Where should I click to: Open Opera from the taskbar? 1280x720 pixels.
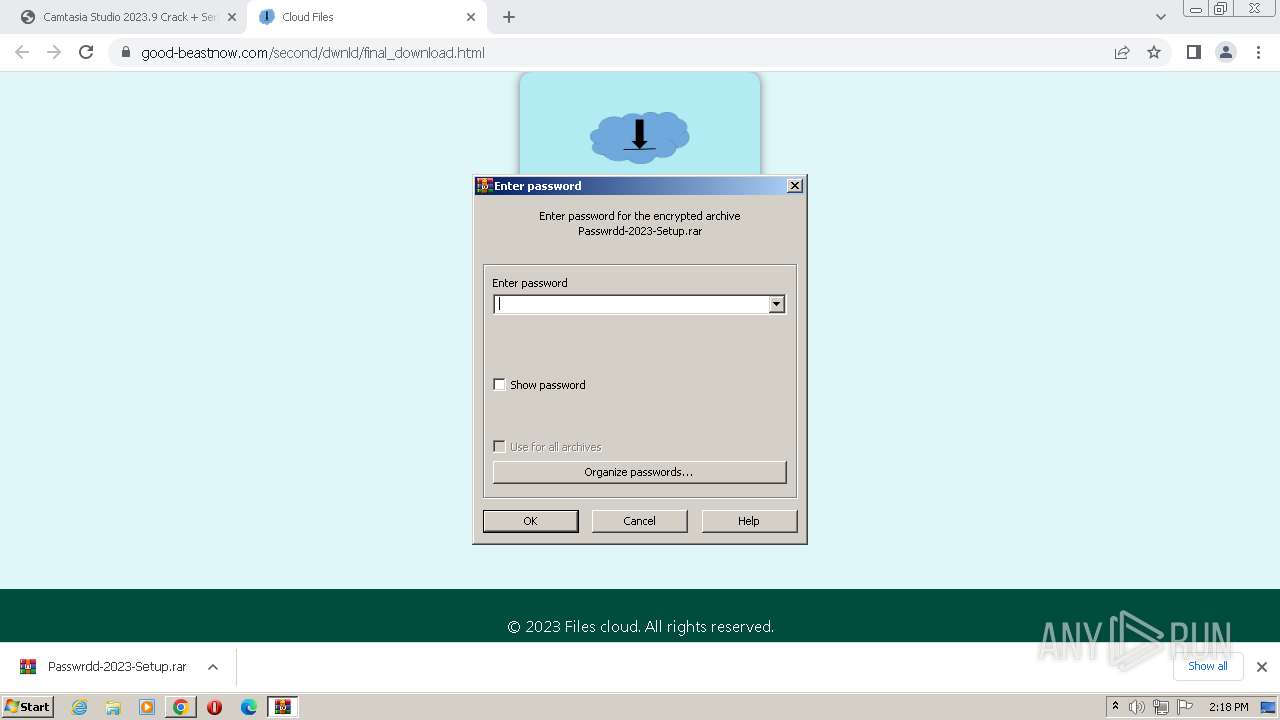[214, 707]
